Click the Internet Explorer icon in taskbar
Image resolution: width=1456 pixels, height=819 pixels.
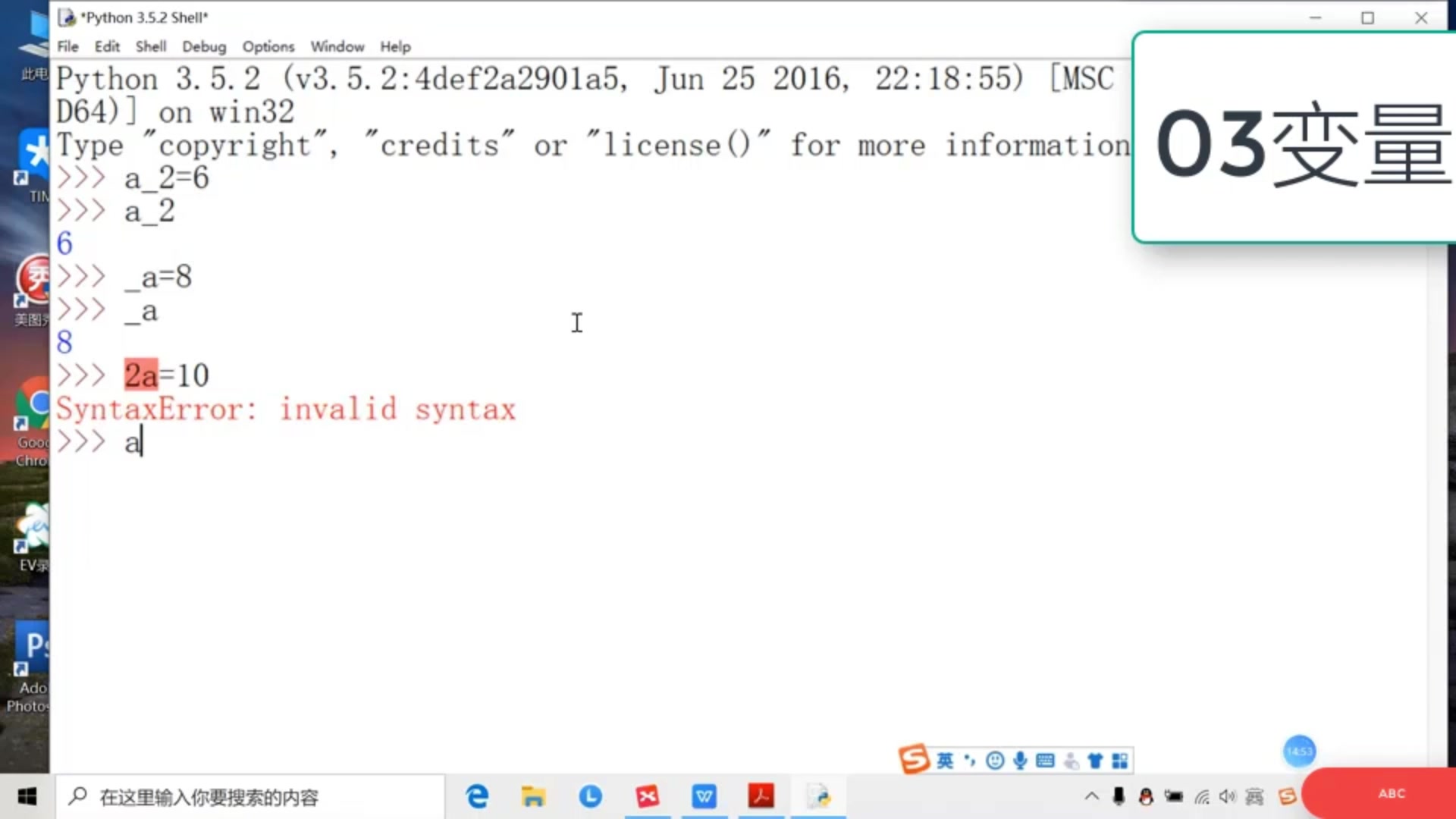point(476,796)
